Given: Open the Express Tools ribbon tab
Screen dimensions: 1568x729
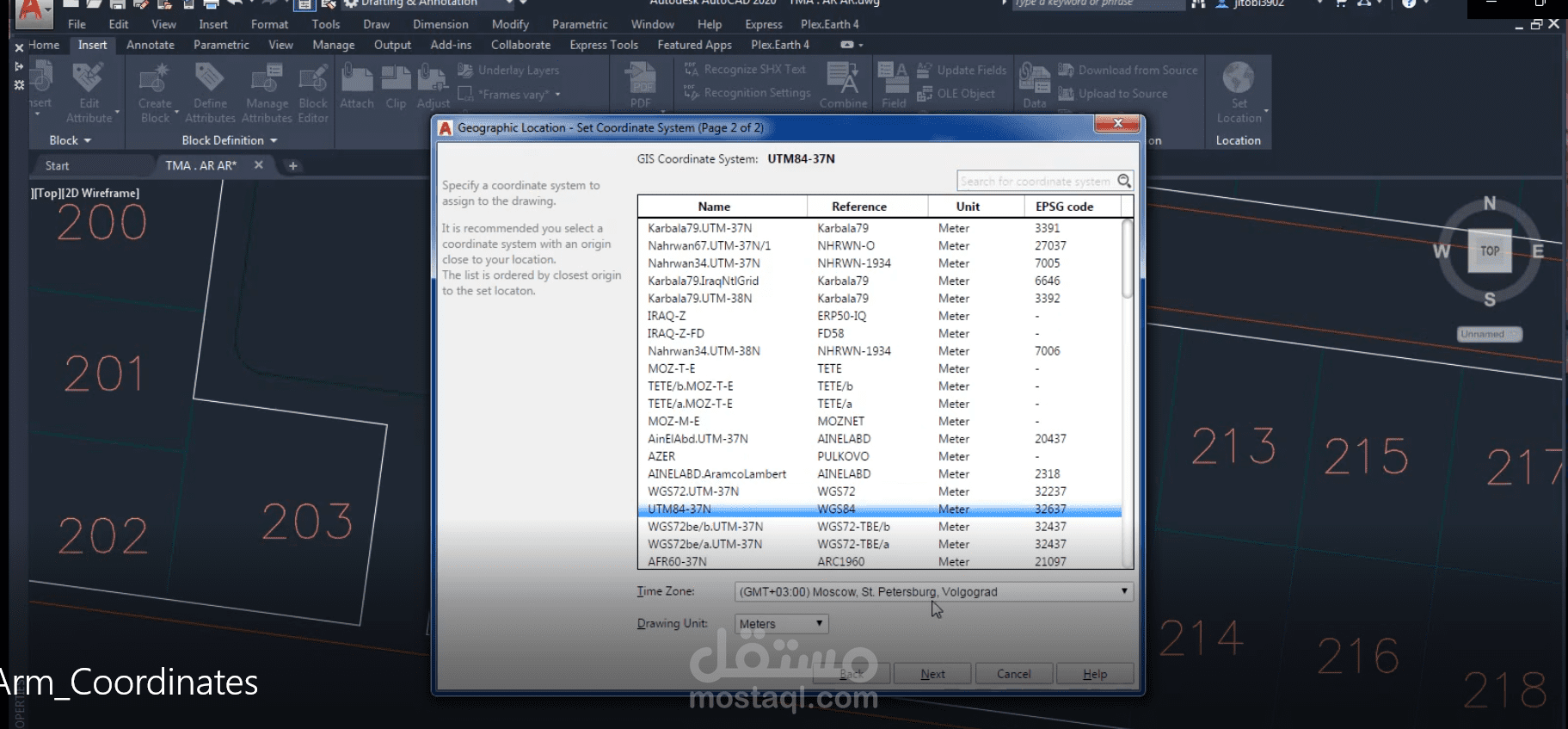Looking at the screenshot, I should pos(604,45).
